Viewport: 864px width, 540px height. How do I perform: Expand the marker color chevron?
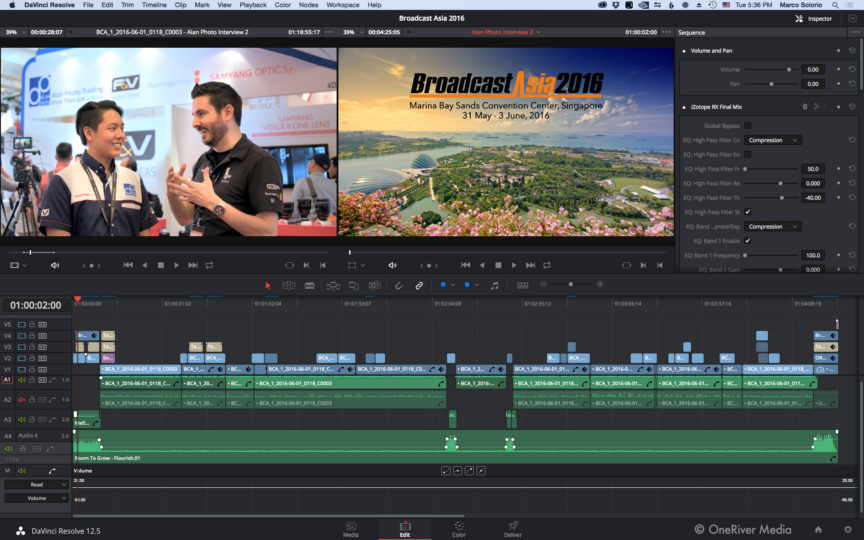(476, 285)
